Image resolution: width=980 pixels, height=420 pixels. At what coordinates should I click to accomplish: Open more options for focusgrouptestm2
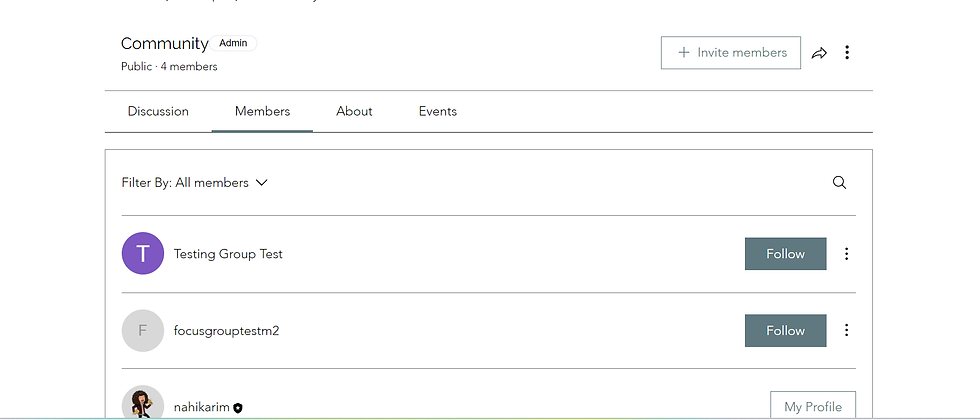[x=846, y=330]
